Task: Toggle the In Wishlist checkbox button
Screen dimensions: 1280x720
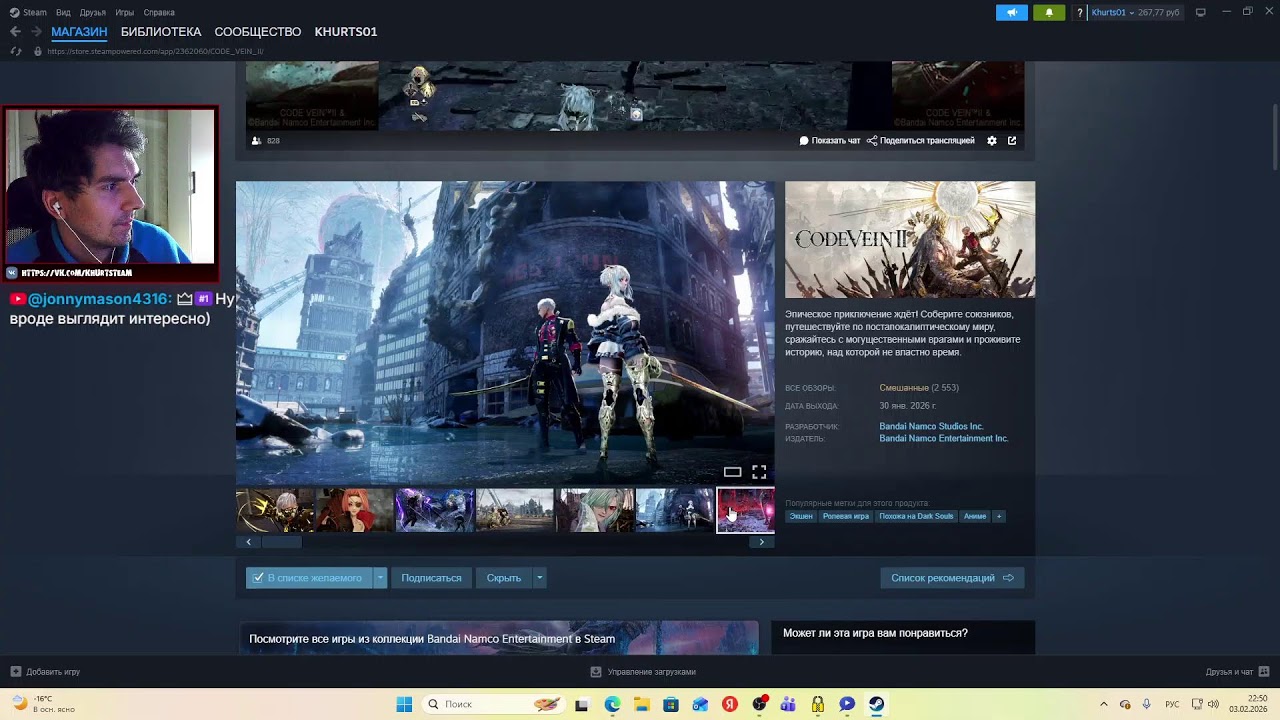Action: 309,578
